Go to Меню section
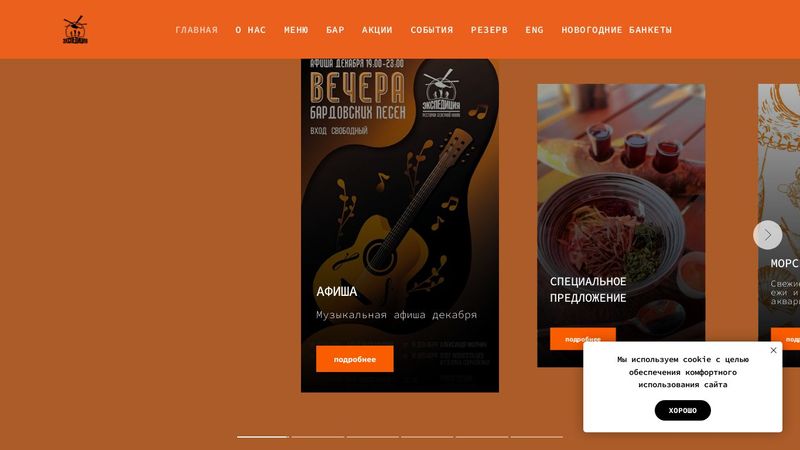 pos(296,30)
